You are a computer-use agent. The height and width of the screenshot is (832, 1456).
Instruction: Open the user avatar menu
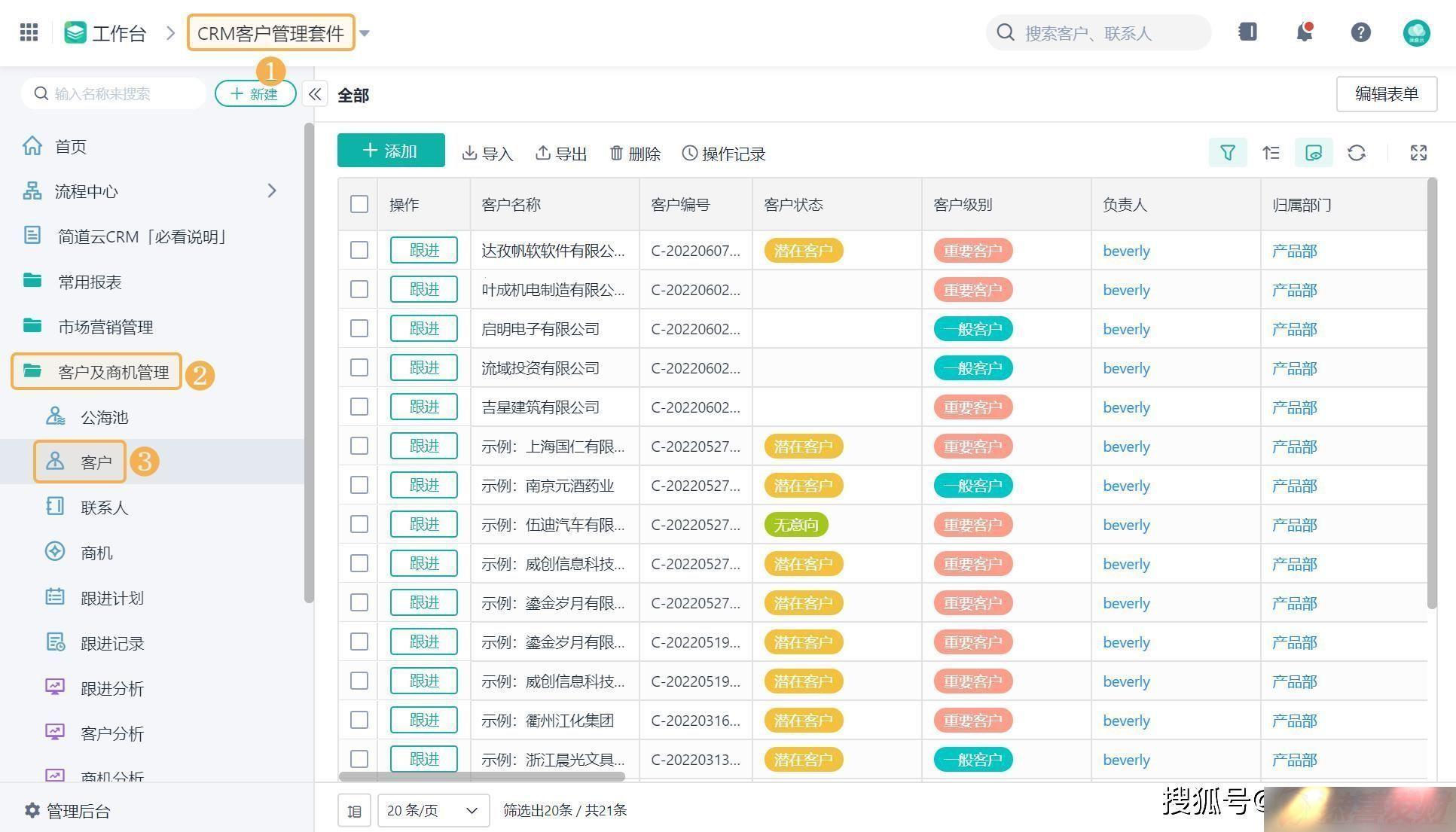(x=1416, y=32)
